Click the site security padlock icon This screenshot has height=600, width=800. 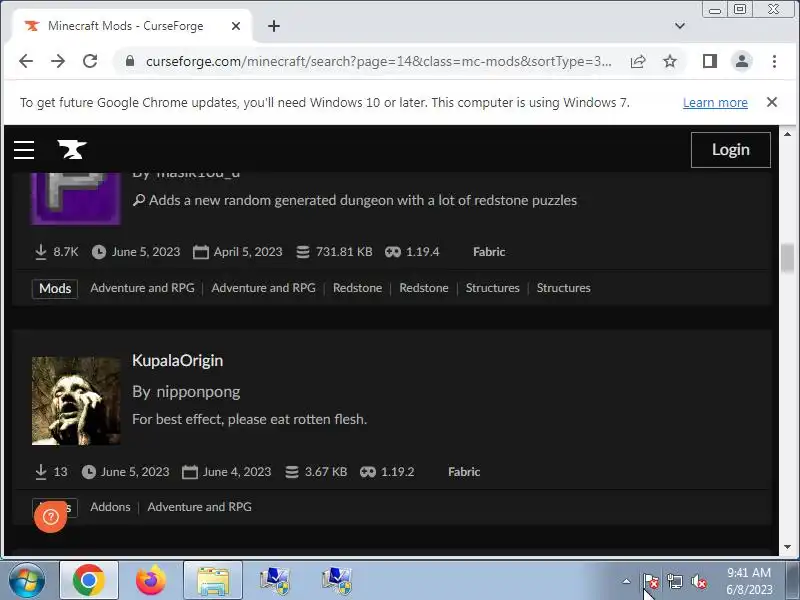tap(130, 62)
